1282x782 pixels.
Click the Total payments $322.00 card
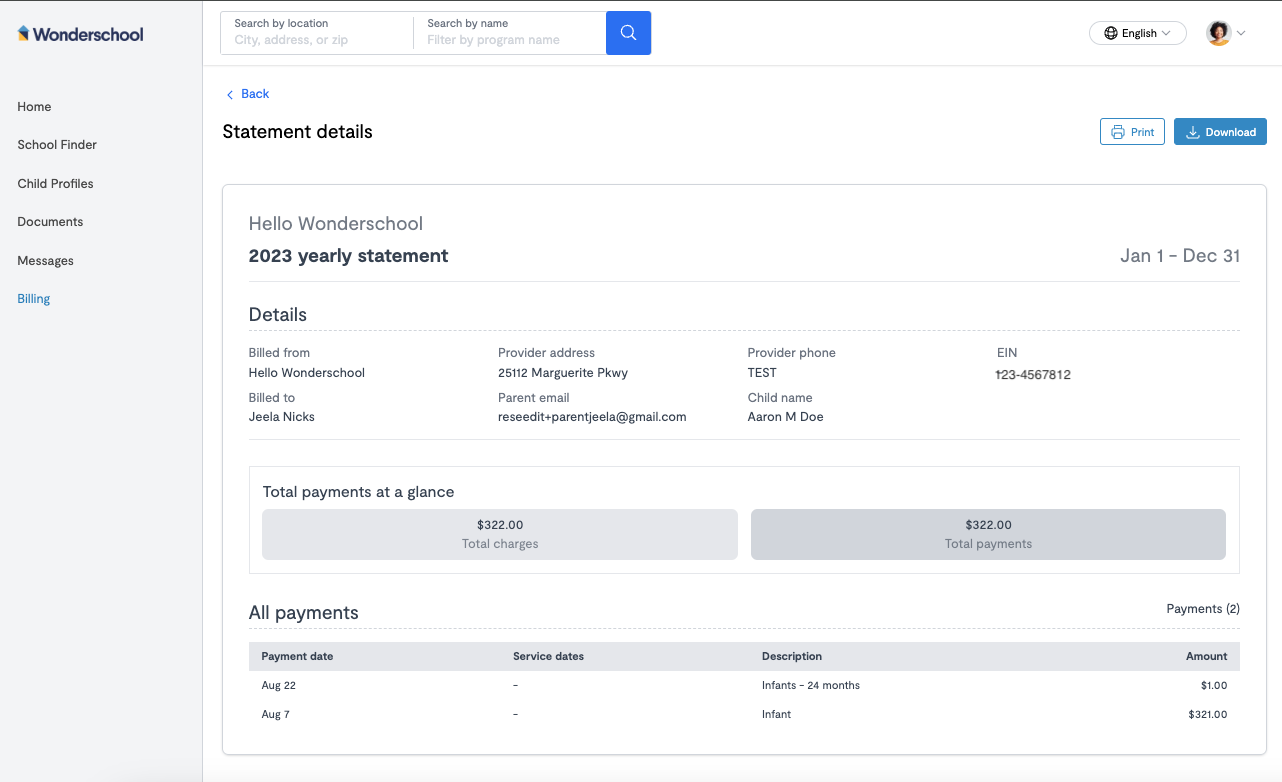point(988,534)
